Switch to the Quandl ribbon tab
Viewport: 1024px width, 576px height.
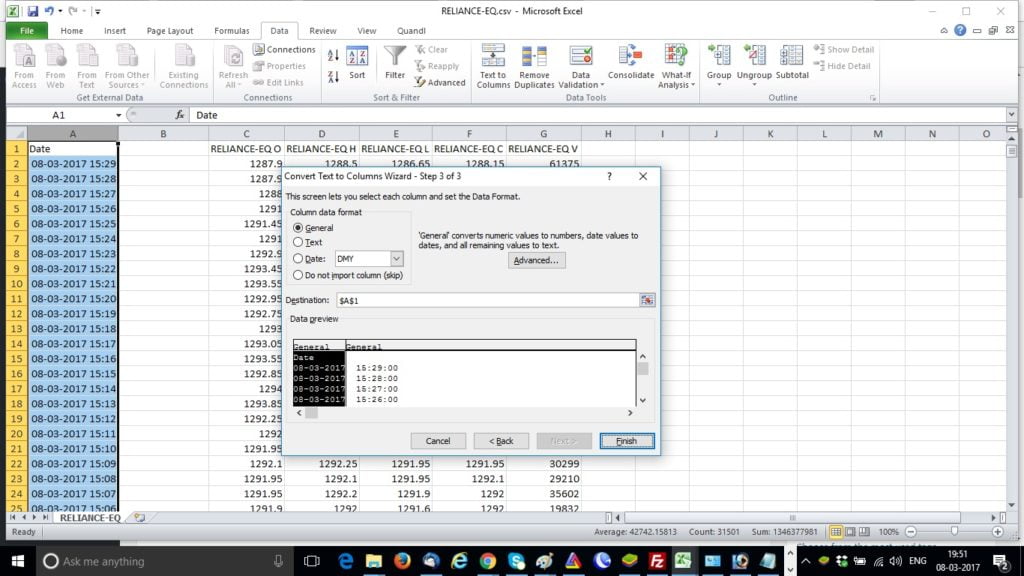point(410,30)
